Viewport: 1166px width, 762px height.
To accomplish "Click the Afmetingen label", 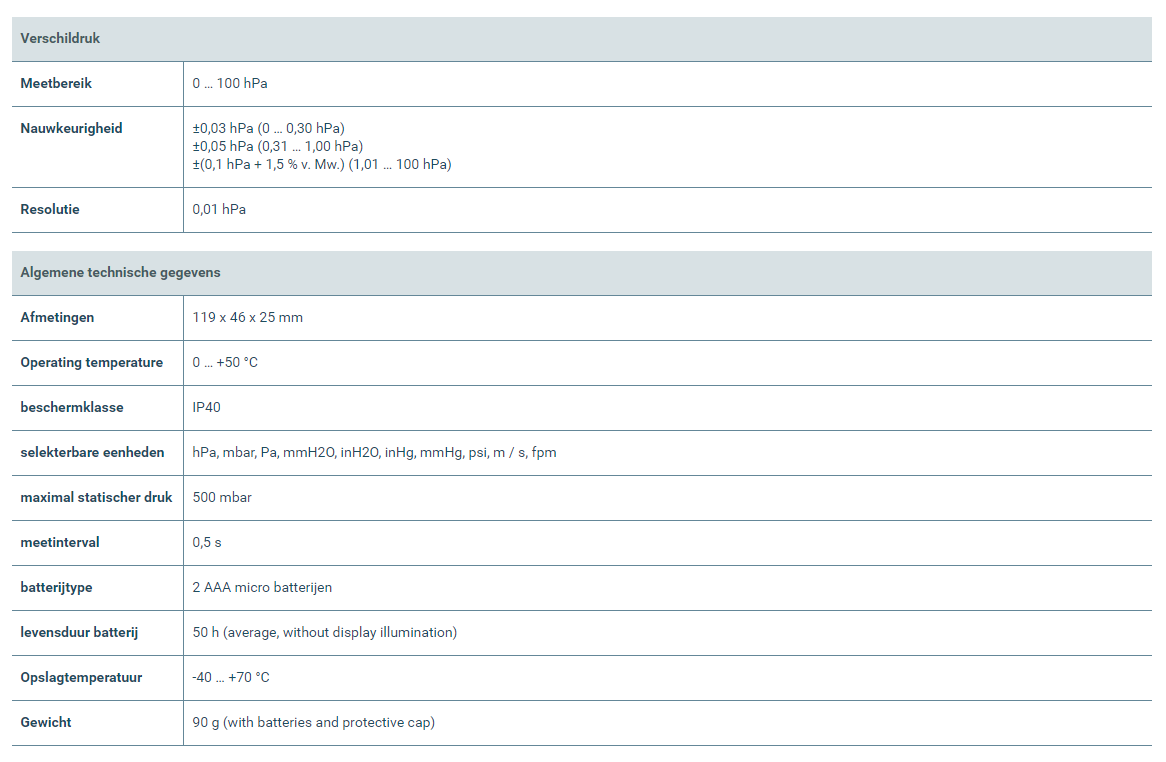I will click(57, 317).
